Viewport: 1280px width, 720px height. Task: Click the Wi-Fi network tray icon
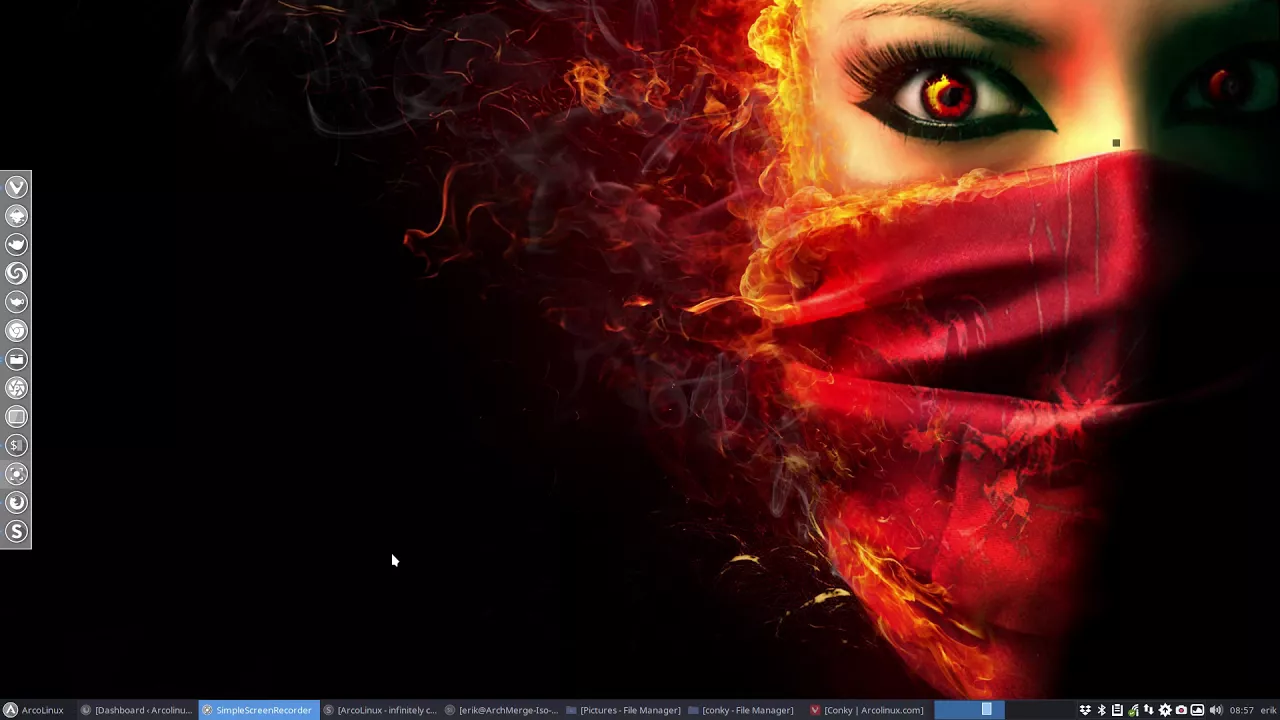[x=1133, y=710]
